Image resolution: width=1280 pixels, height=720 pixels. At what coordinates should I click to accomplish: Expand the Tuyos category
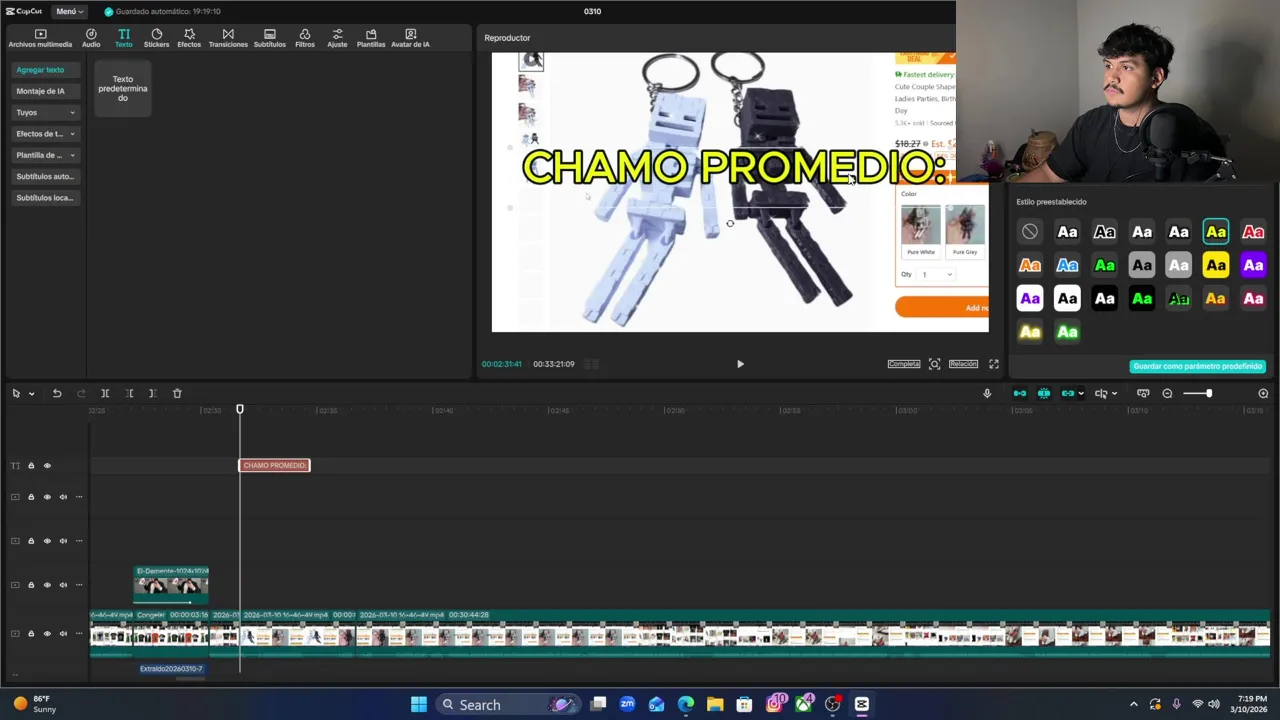tap(45, 112)
